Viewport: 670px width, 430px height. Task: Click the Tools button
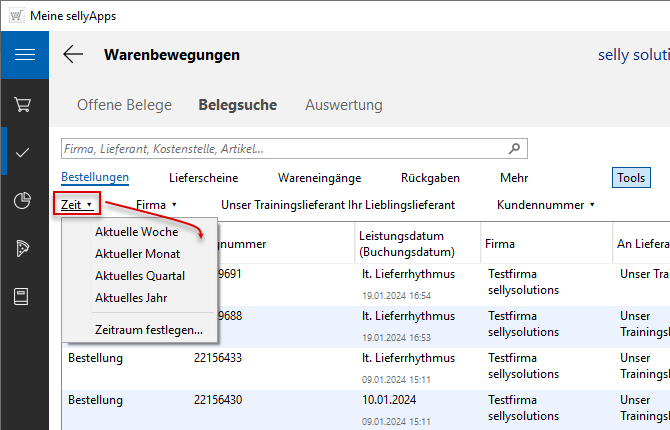630,177
